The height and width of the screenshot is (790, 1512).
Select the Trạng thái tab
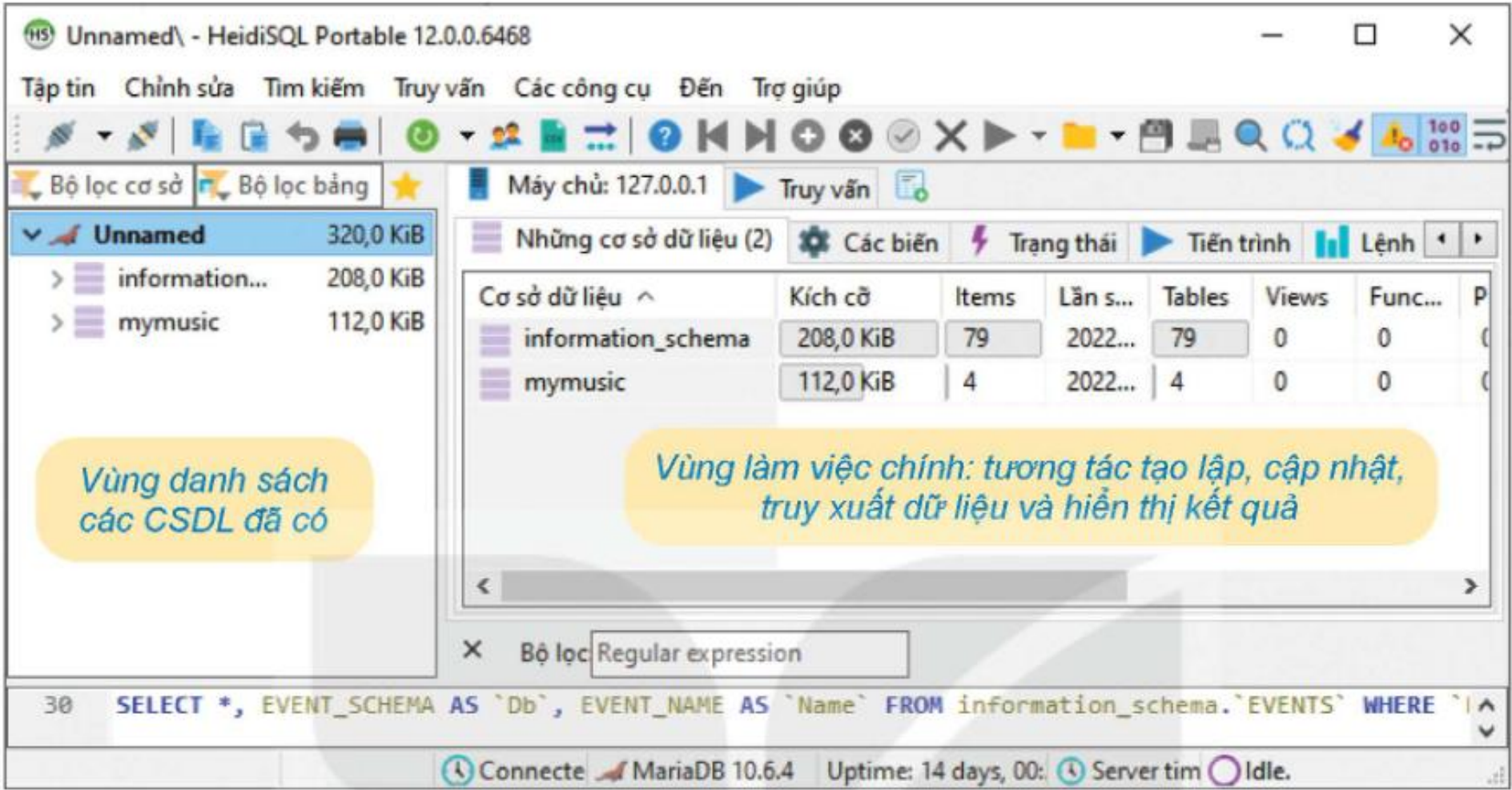coord(1043,243)
